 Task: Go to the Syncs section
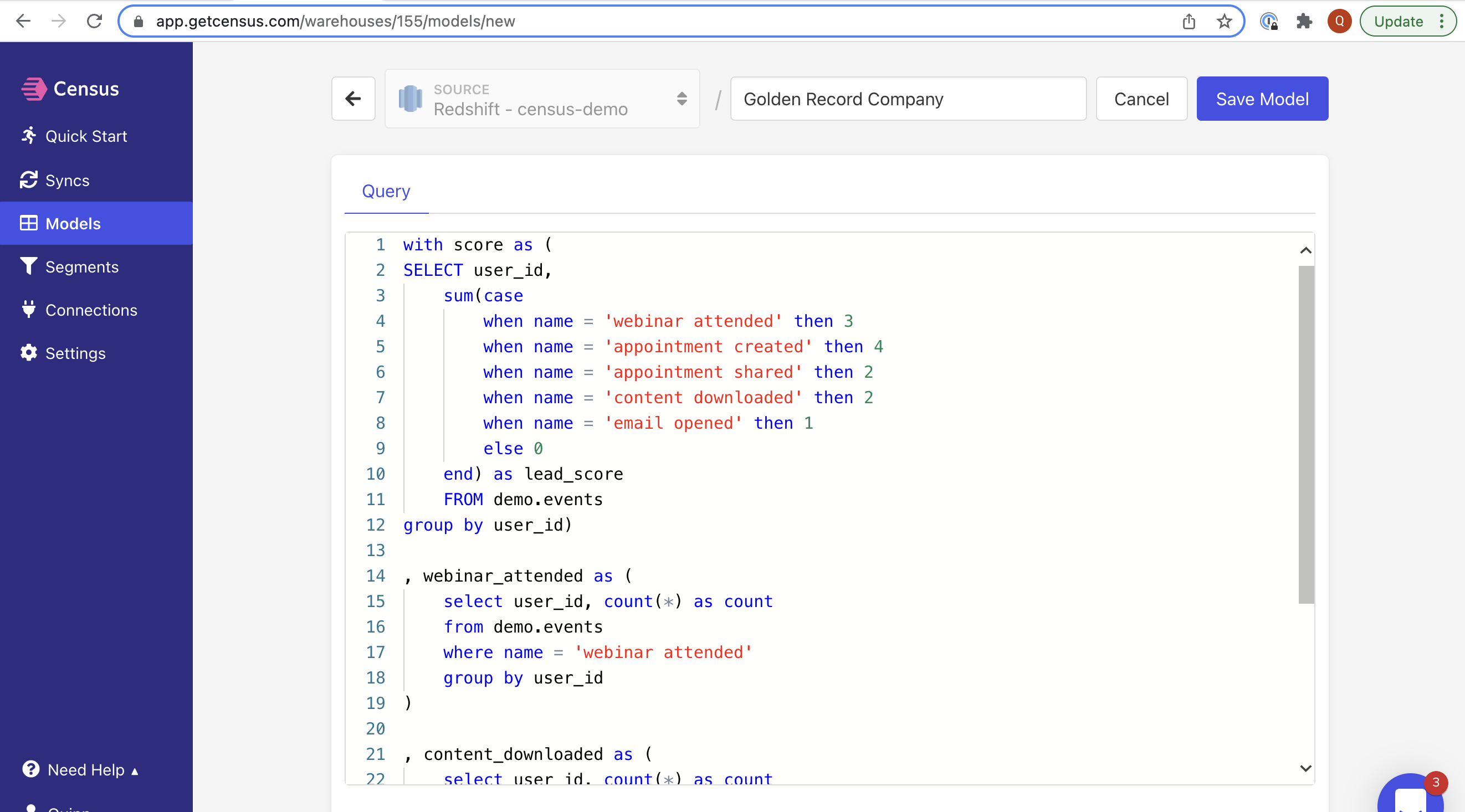67,180
